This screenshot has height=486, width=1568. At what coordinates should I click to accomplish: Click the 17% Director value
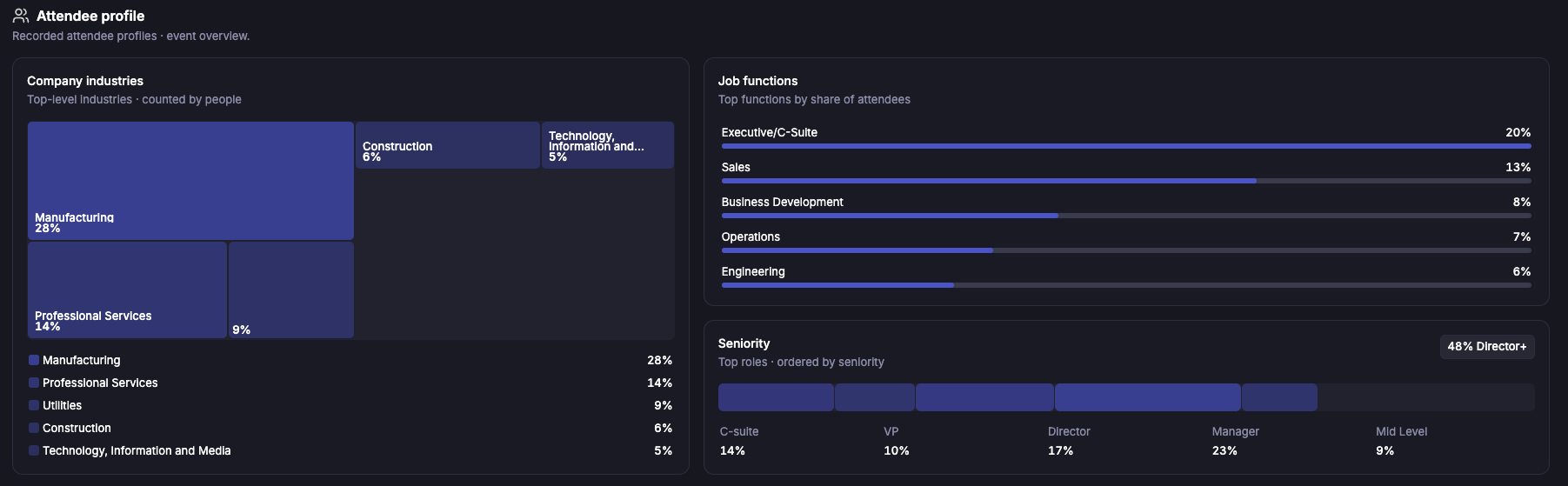click(x=1060, y=450)
